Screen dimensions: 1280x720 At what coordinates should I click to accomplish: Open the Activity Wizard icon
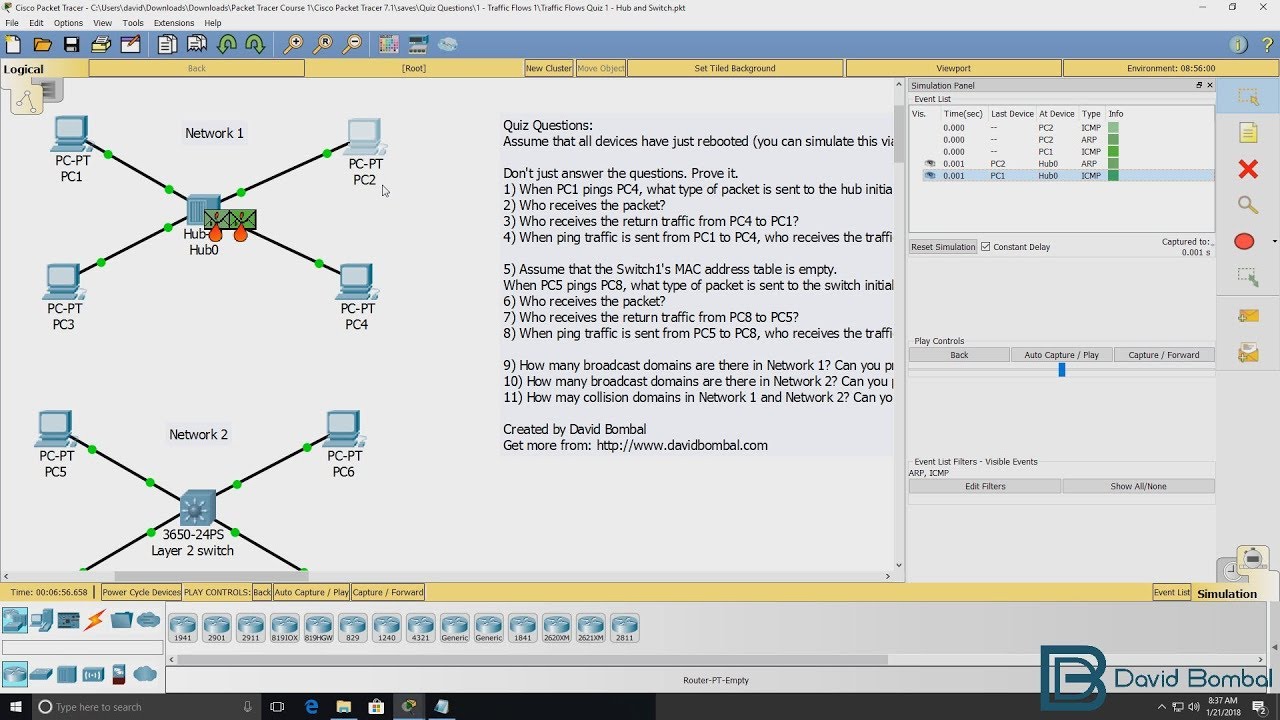point(130,44)
